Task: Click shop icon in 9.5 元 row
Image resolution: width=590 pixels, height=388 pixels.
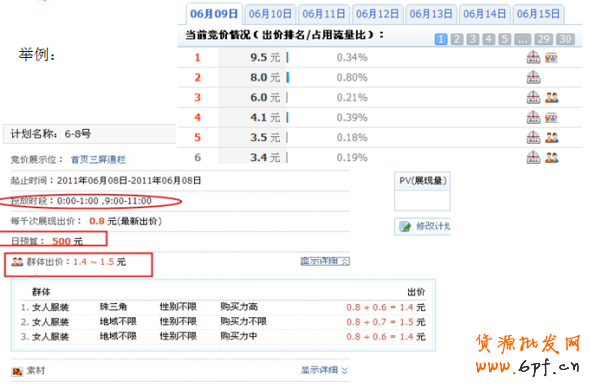Action: [x=551, y=58]
